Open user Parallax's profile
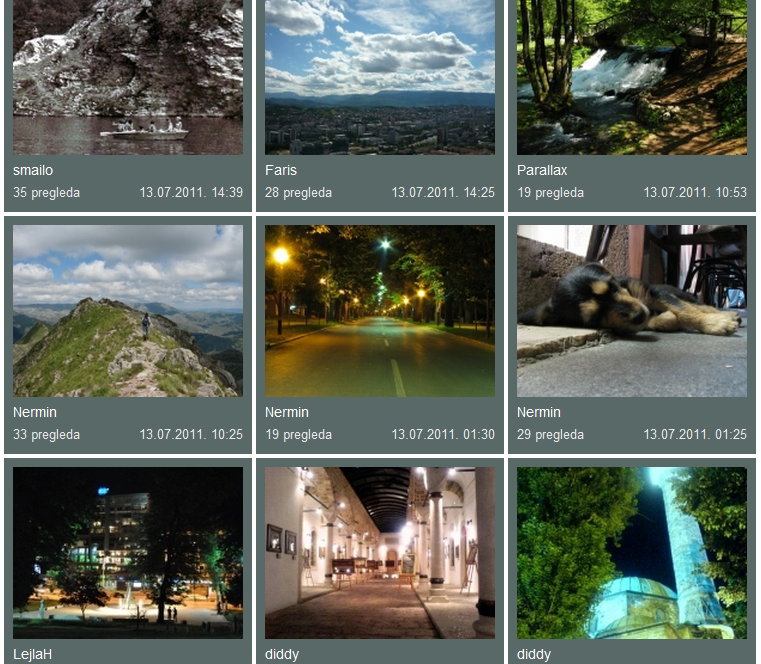761x664 pixels. pyautogui.click(x=542, y=170)
